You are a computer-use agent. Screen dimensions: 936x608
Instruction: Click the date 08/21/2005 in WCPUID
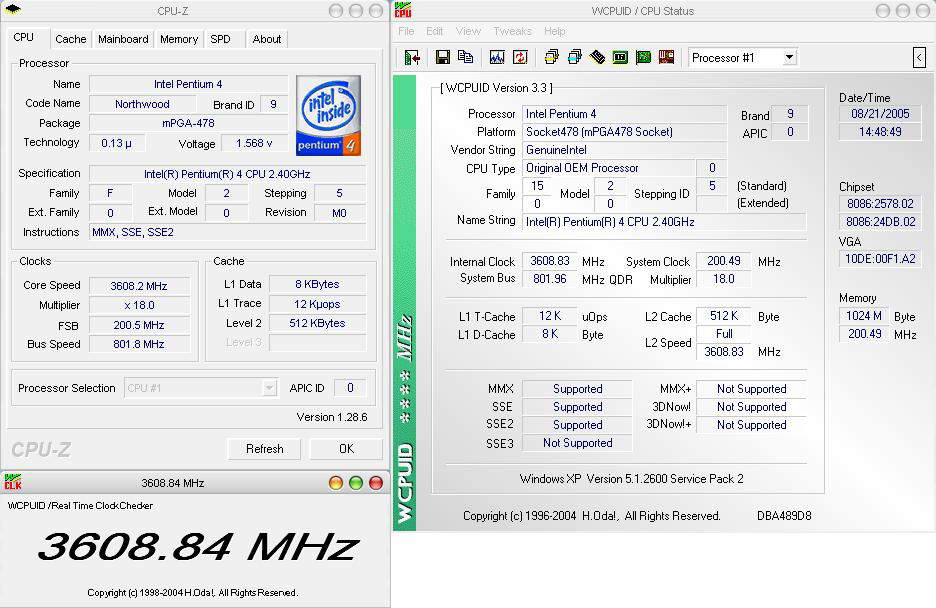[880, 114]
